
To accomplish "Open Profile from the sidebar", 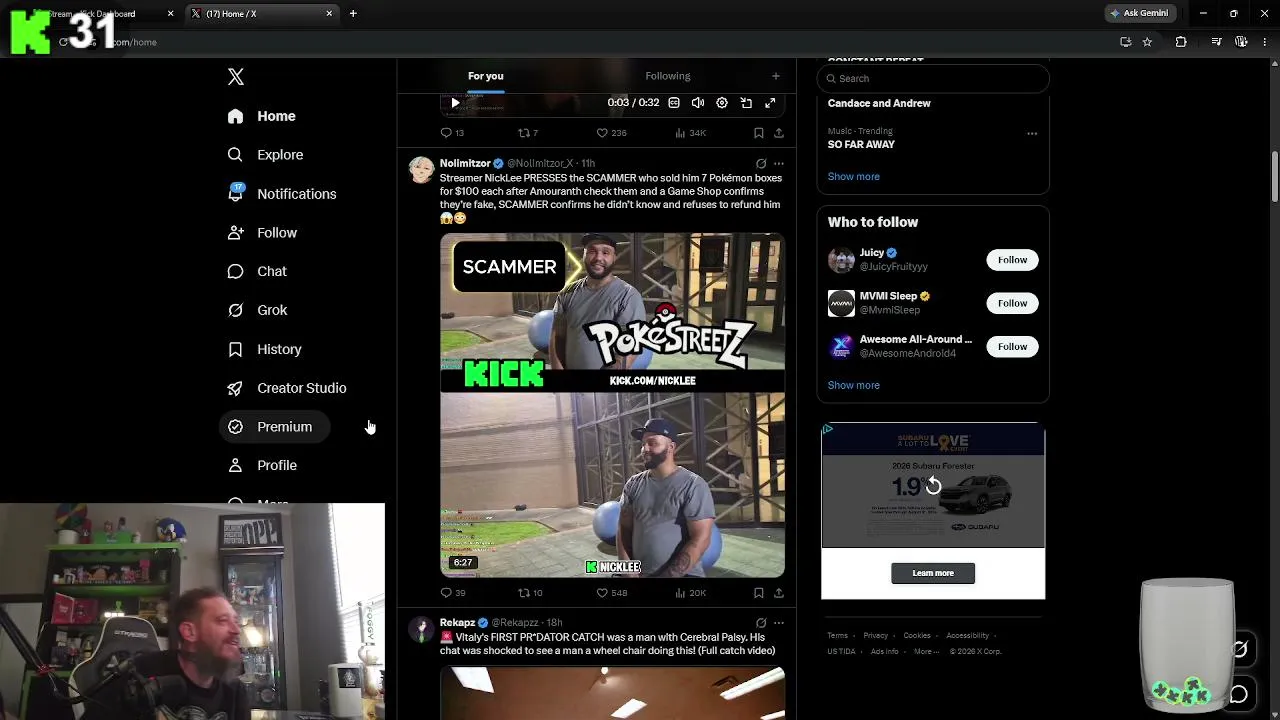I will pyautogui.click(x=262, y=465).
